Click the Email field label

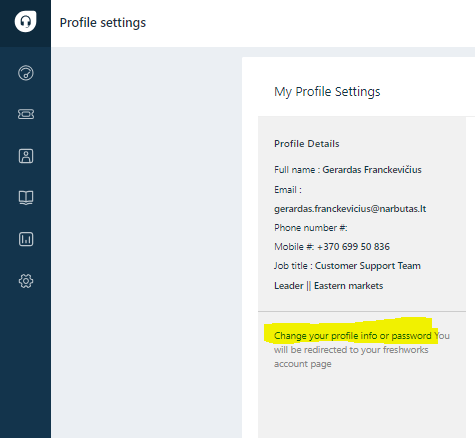[x=288, y=190]
